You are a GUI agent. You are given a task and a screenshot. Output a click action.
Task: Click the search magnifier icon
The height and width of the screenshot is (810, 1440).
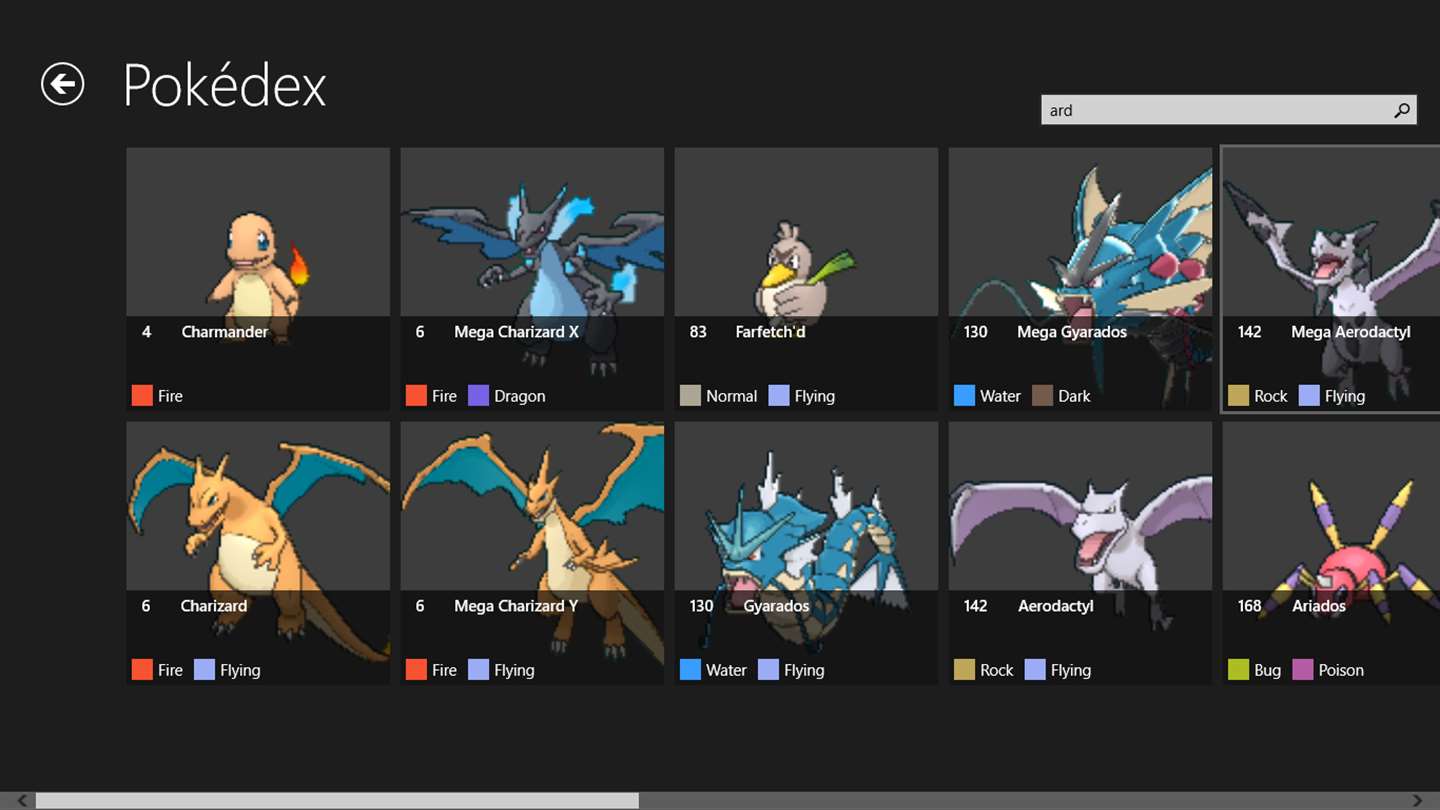1402,111
